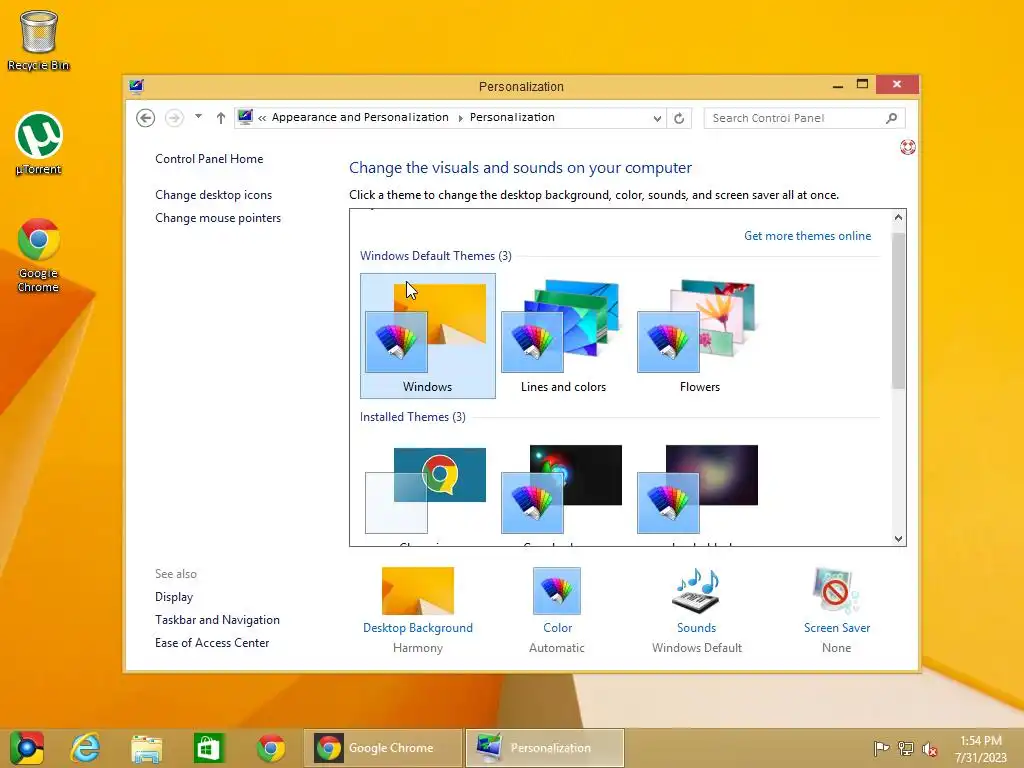This screenshot has height=768, width=1024.
Task: Click the breadcrumb overflow chevron
Action: tap(262, 118)
